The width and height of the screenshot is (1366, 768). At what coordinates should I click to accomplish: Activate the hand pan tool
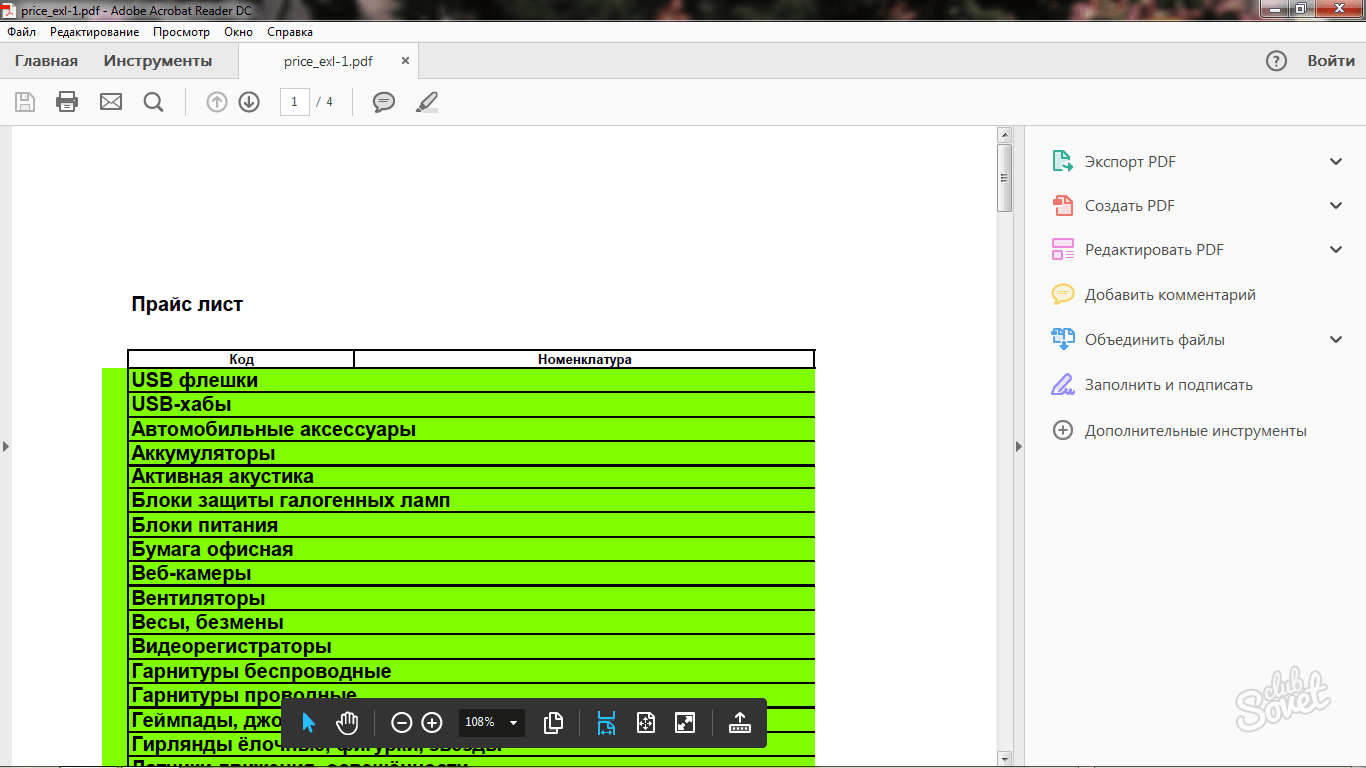click(347, 723)
